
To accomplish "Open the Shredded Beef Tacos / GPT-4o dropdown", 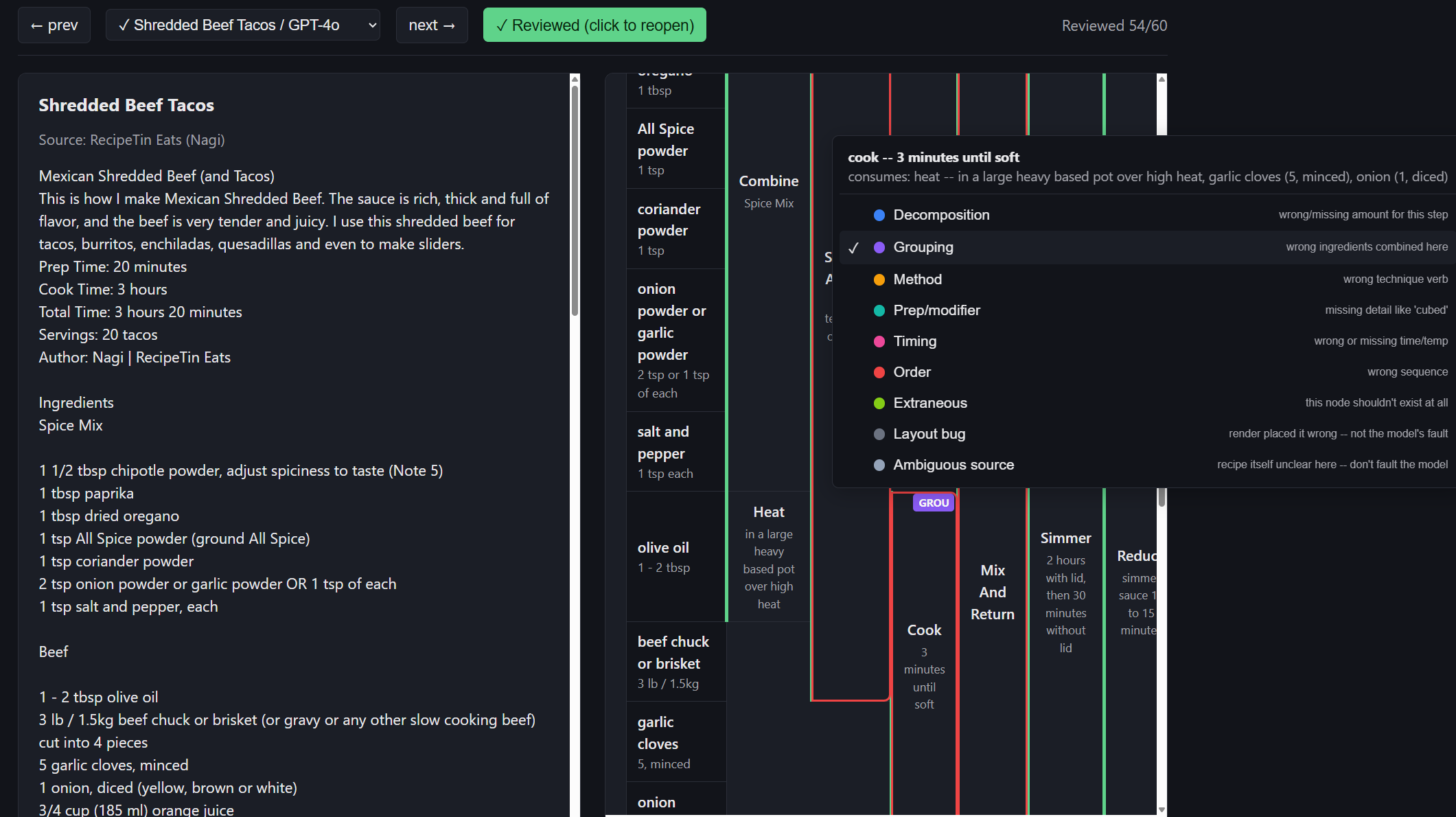I will click(243, 25).
